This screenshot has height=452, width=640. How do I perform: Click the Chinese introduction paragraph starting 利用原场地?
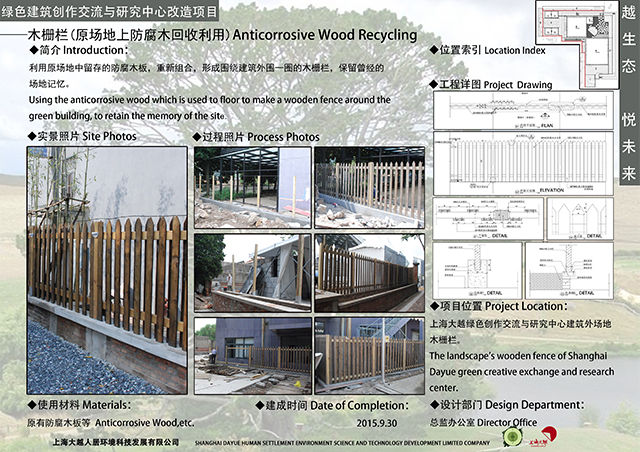pyautogui.click(x=207, y=76)
